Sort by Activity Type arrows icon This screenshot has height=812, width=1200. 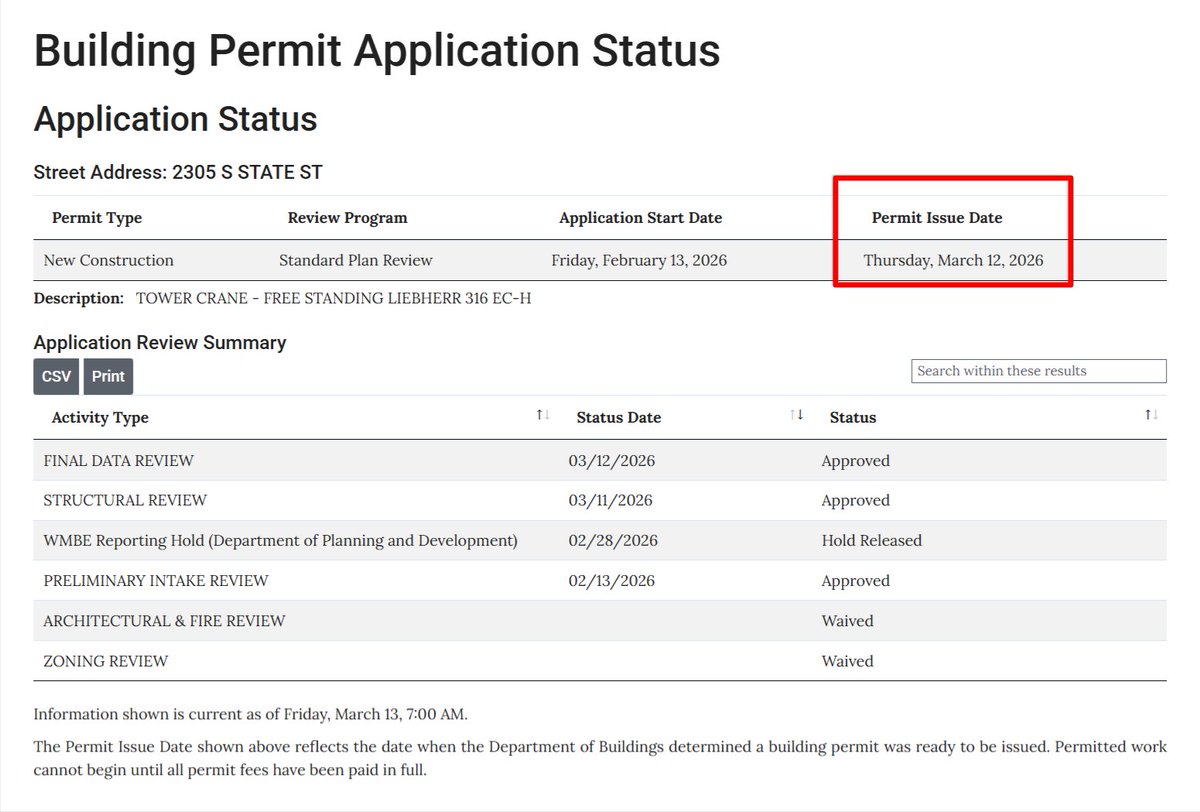[543, 415]
